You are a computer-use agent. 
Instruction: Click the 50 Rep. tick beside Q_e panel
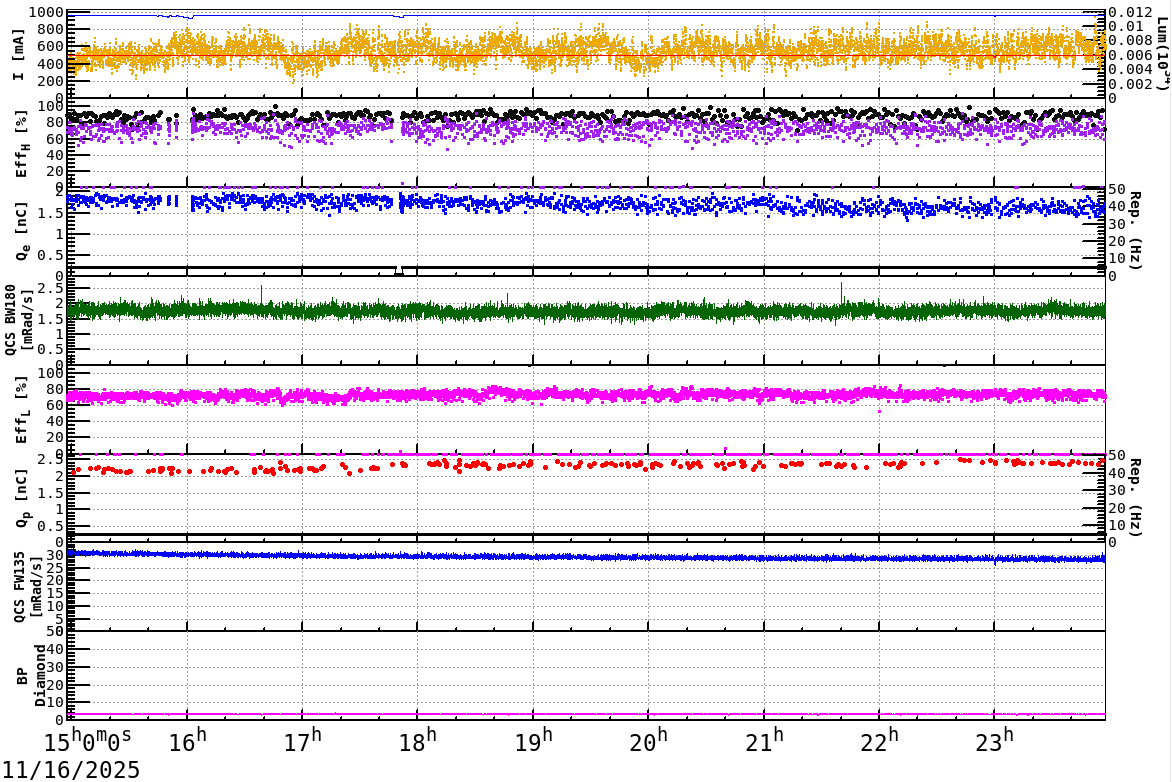[1117, 189]
